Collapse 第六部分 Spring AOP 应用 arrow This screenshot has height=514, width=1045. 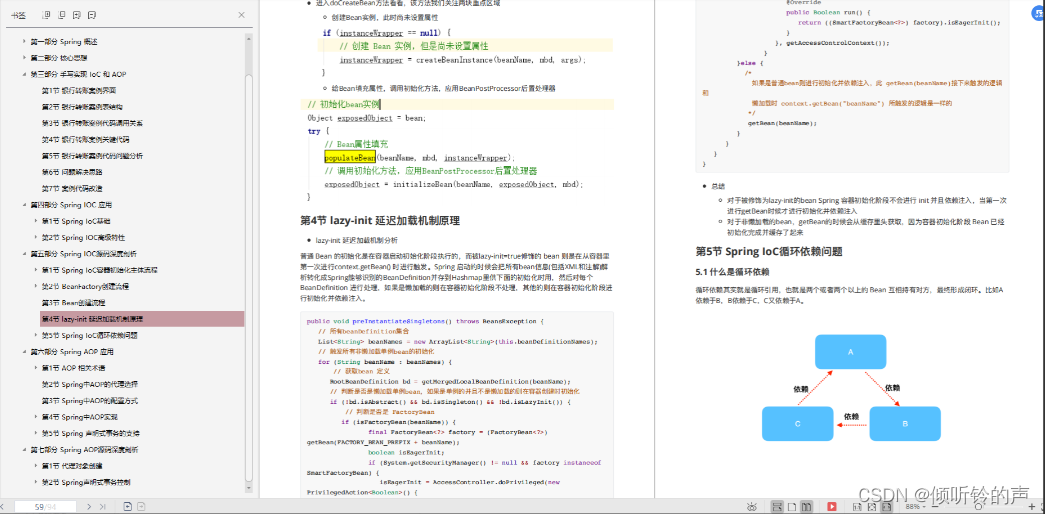point(25,351)
